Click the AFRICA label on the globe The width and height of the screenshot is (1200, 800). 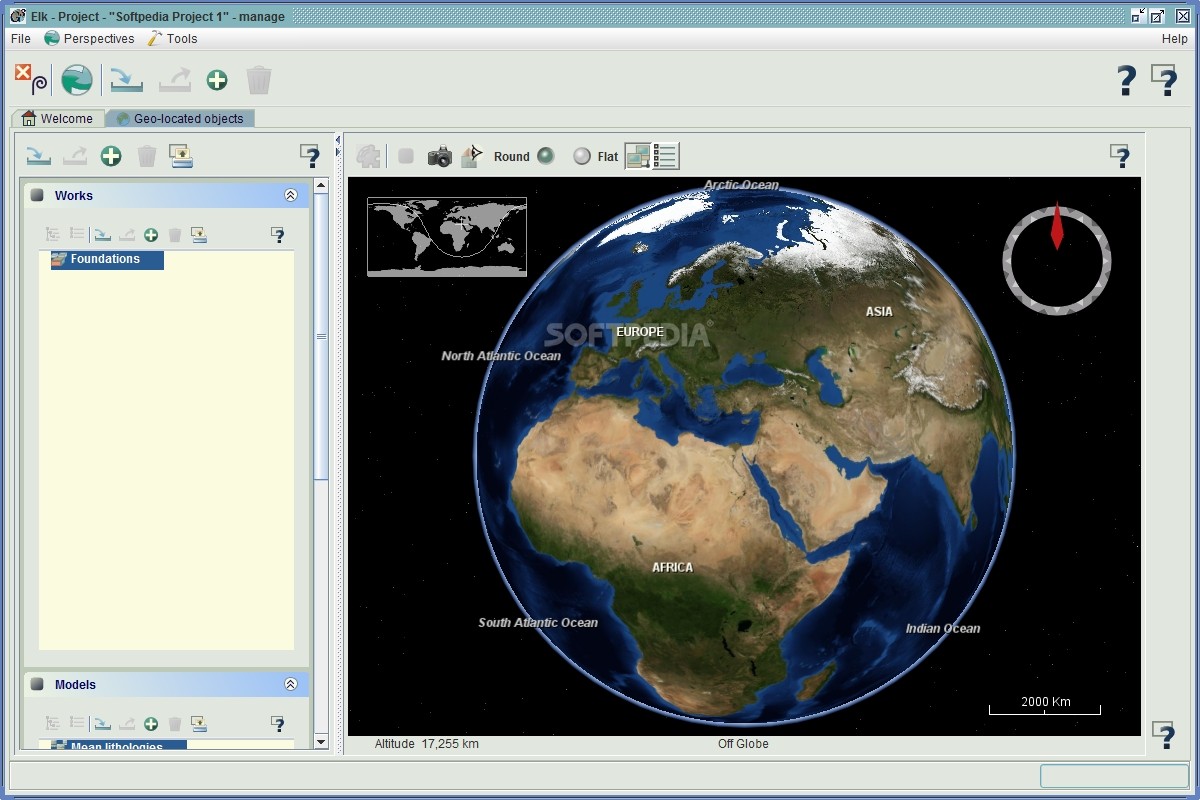pyautogui.click(x=673, y=568)
